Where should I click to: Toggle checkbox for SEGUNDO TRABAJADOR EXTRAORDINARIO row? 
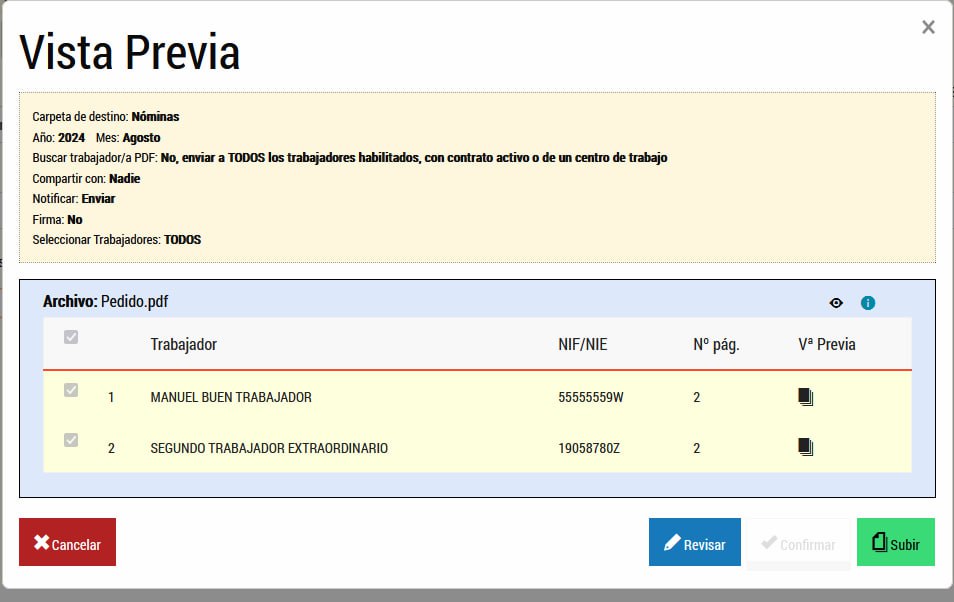[x=71, y=439]
